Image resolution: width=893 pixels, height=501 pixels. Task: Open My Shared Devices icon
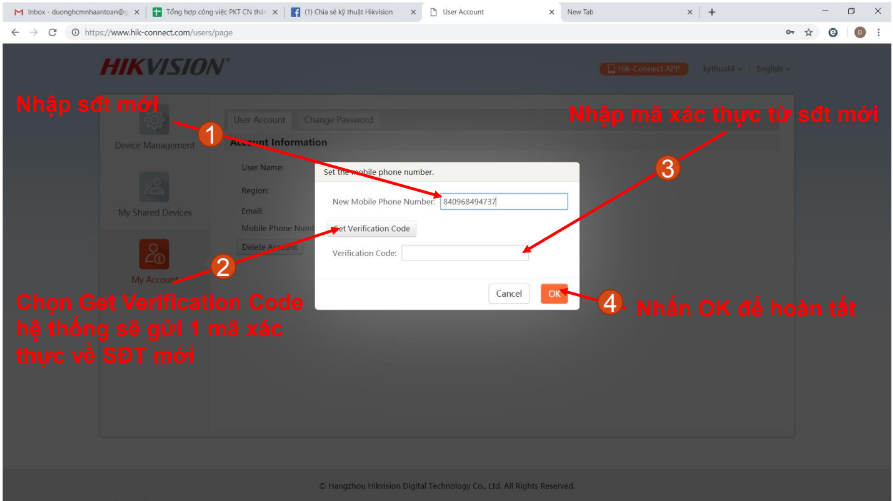tap(154, 188)
